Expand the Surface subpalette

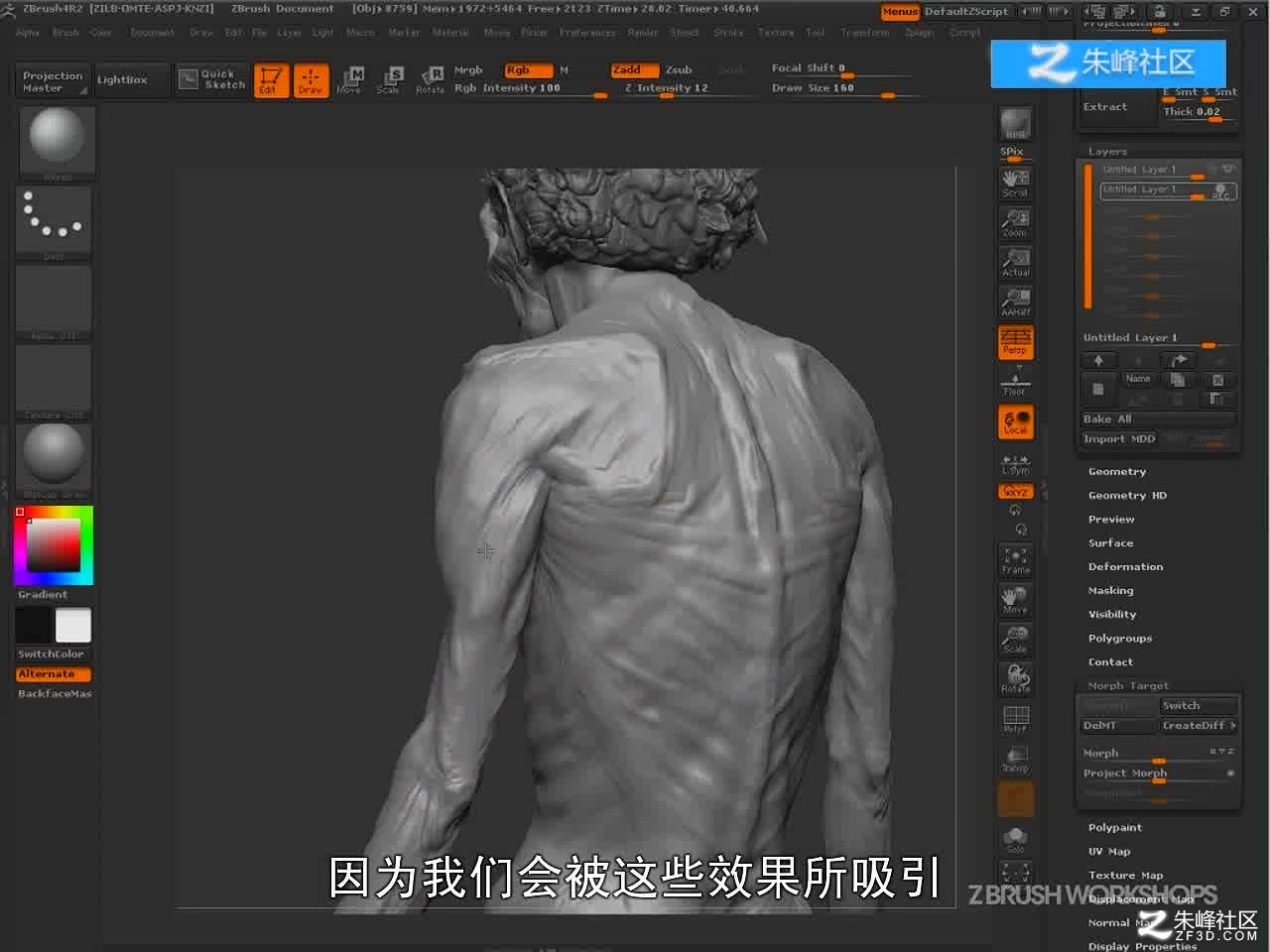(1110, 543)
